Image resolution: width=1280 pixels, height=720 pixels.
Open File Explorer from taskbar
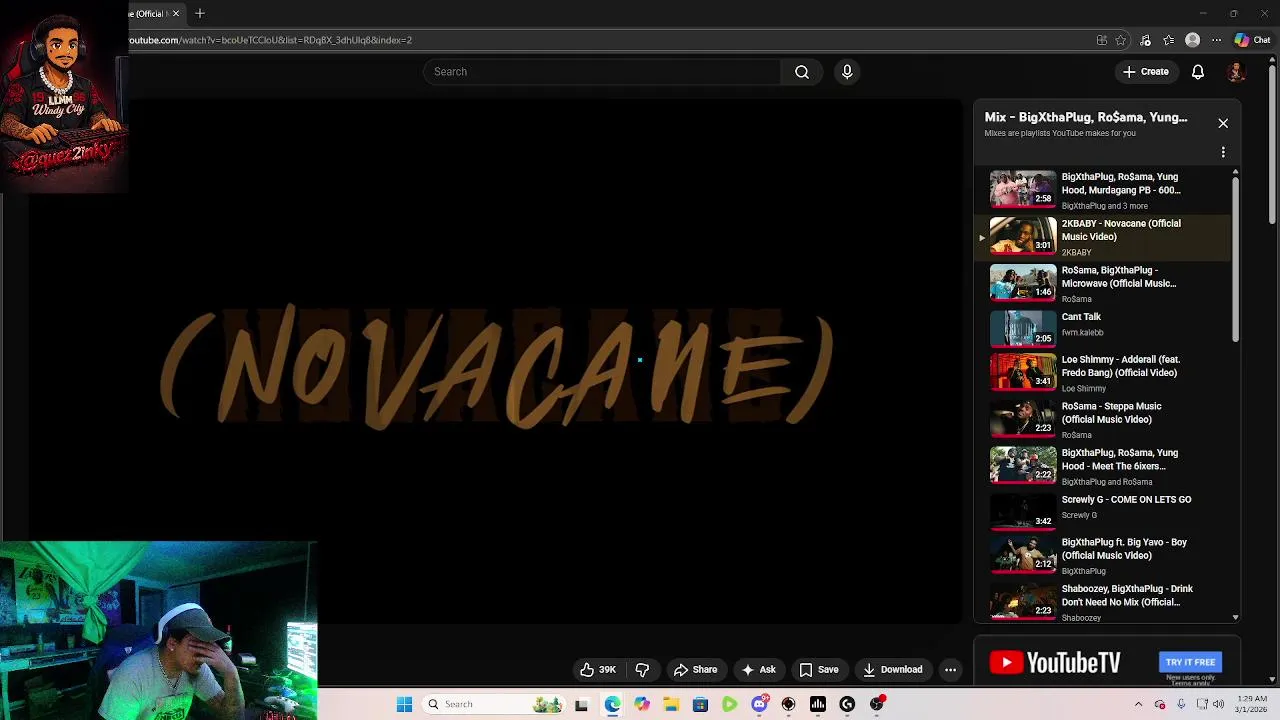(x=671, y=704)
